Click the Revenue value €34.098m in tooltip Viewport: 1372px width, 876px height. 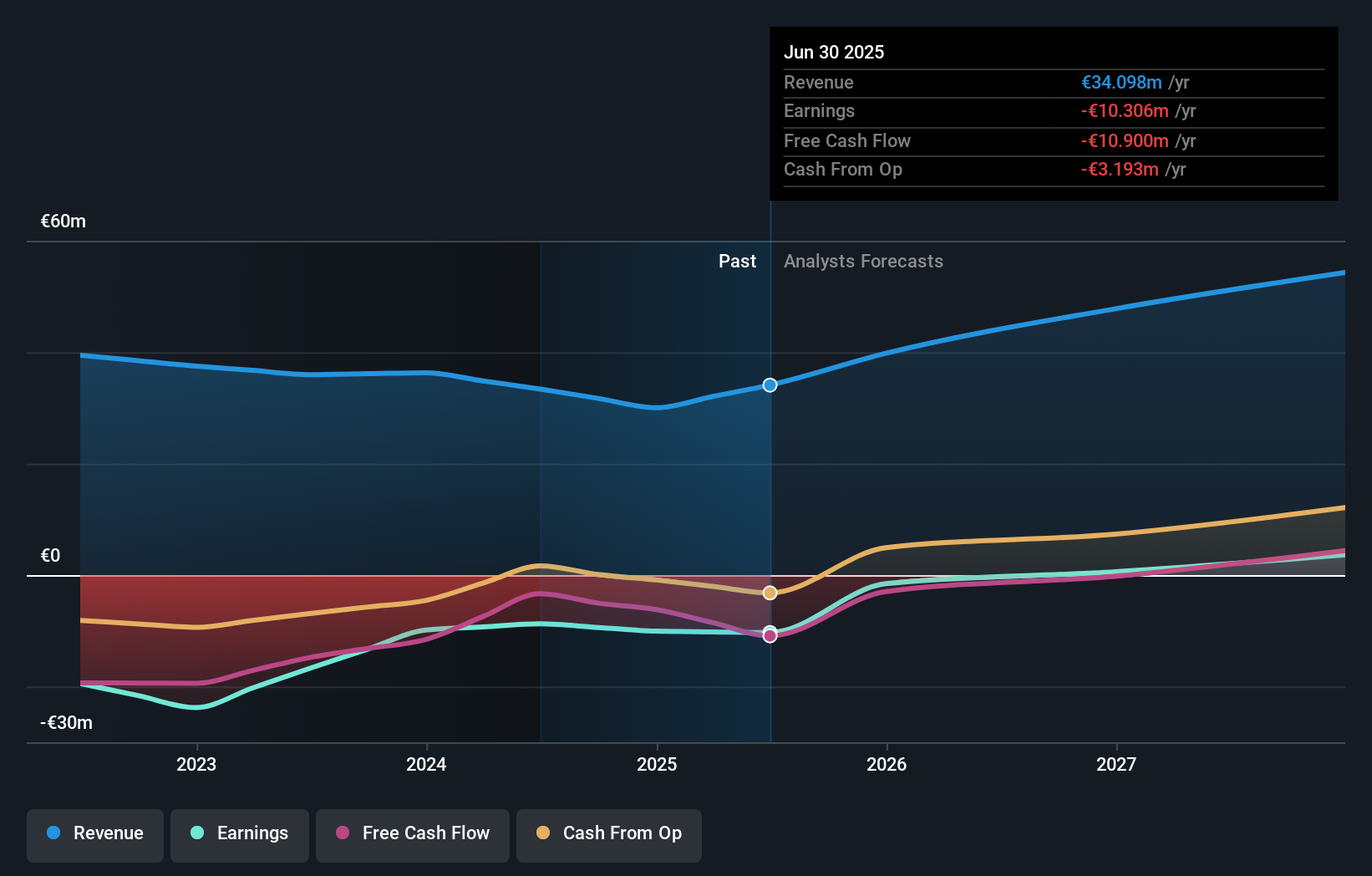pos(1121,82)
